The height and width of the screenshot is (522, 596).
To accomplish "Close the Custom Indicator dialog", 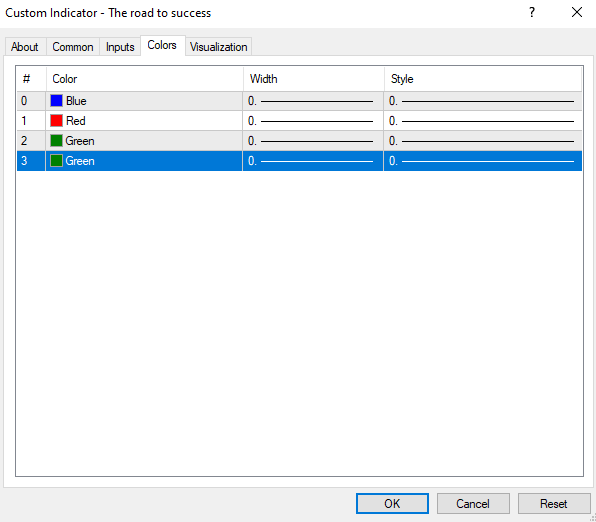I will (x=577, y=13).
